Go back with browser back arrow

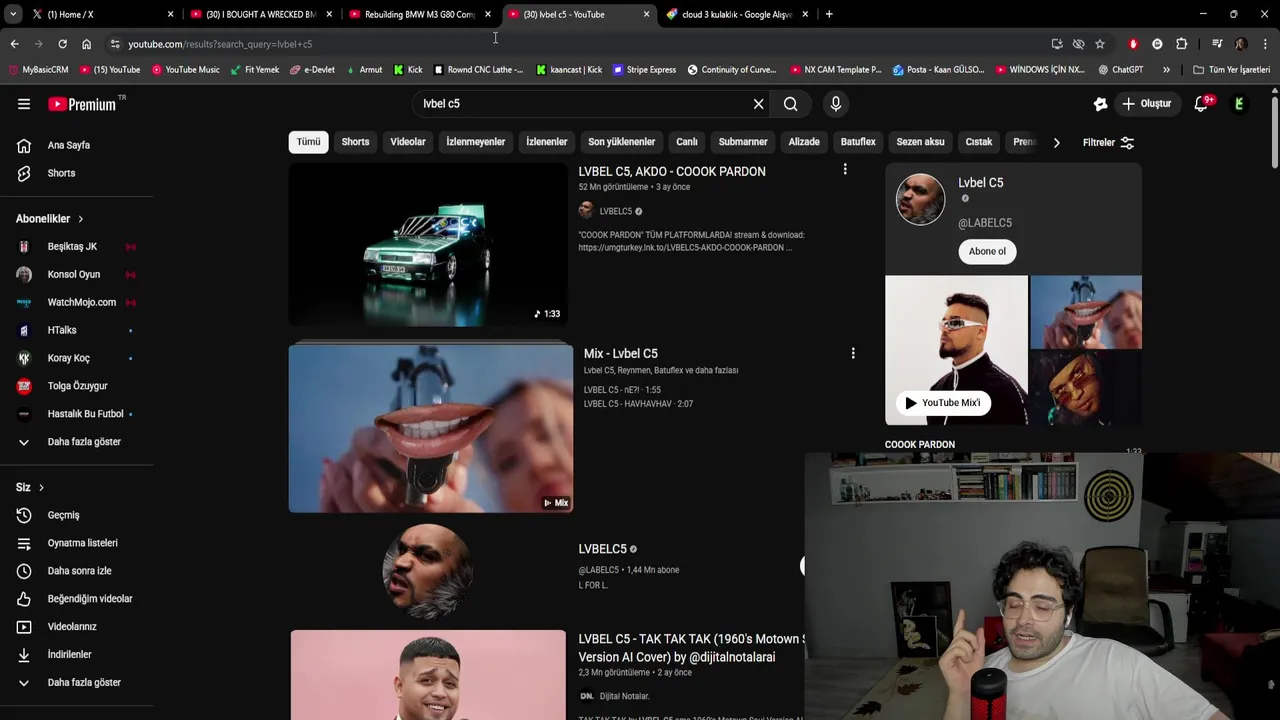click(x=14, y=44)
